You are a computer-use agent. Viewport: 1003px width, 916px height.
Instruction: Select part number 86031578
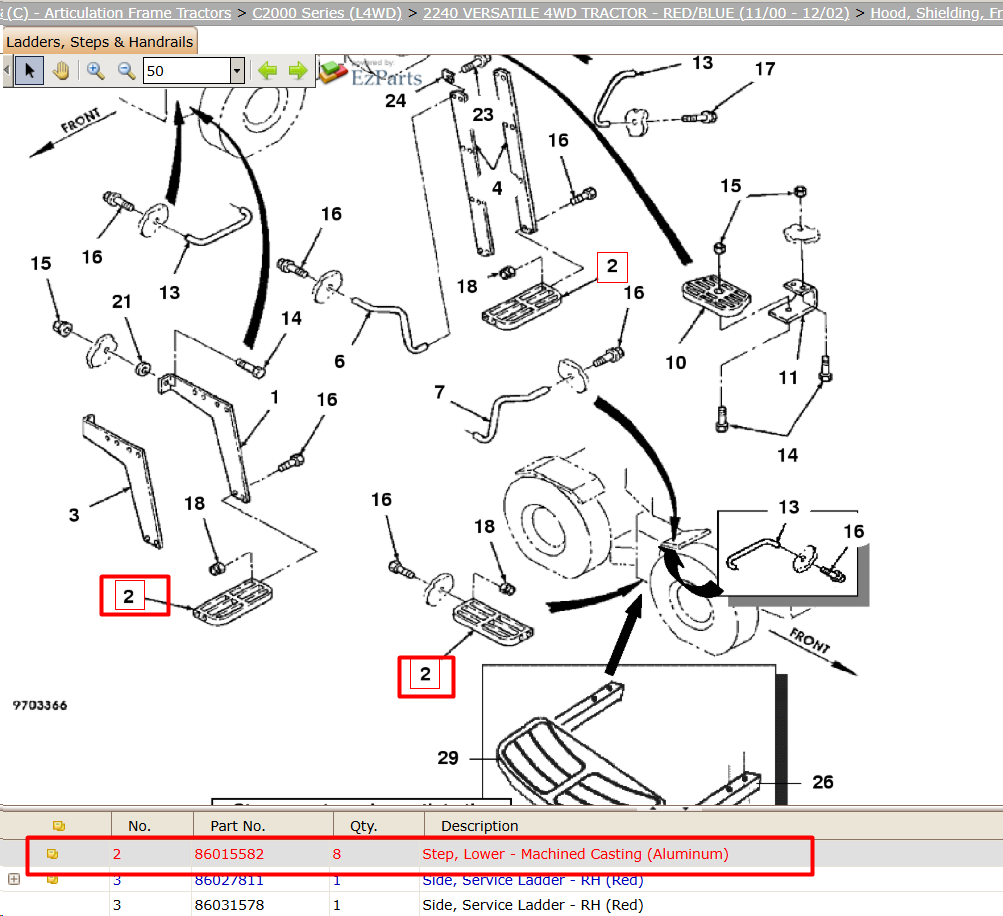click(229, 905)
